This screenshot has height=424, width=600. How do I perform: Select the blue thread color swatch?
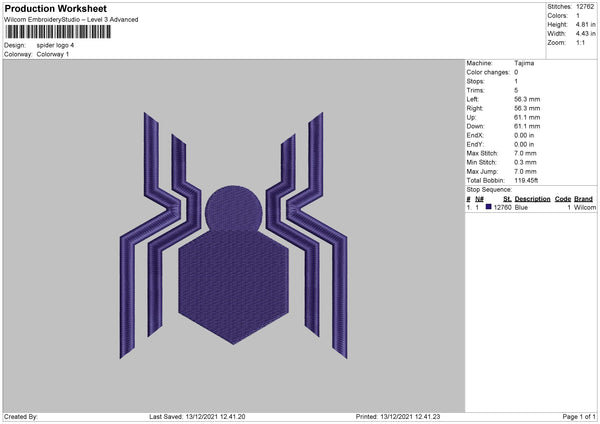(x=488, y=207)
